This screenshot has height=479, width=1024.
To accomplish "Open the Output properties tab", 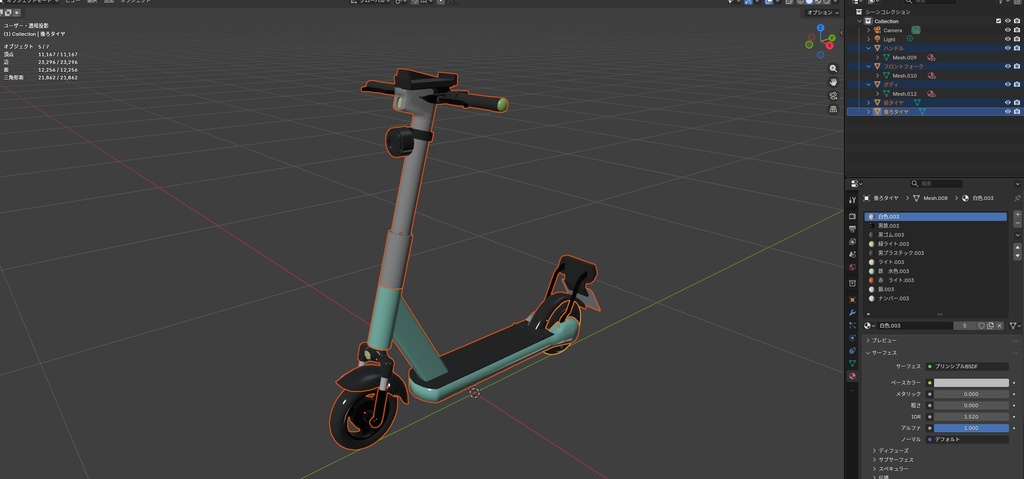I will (852, 229).
